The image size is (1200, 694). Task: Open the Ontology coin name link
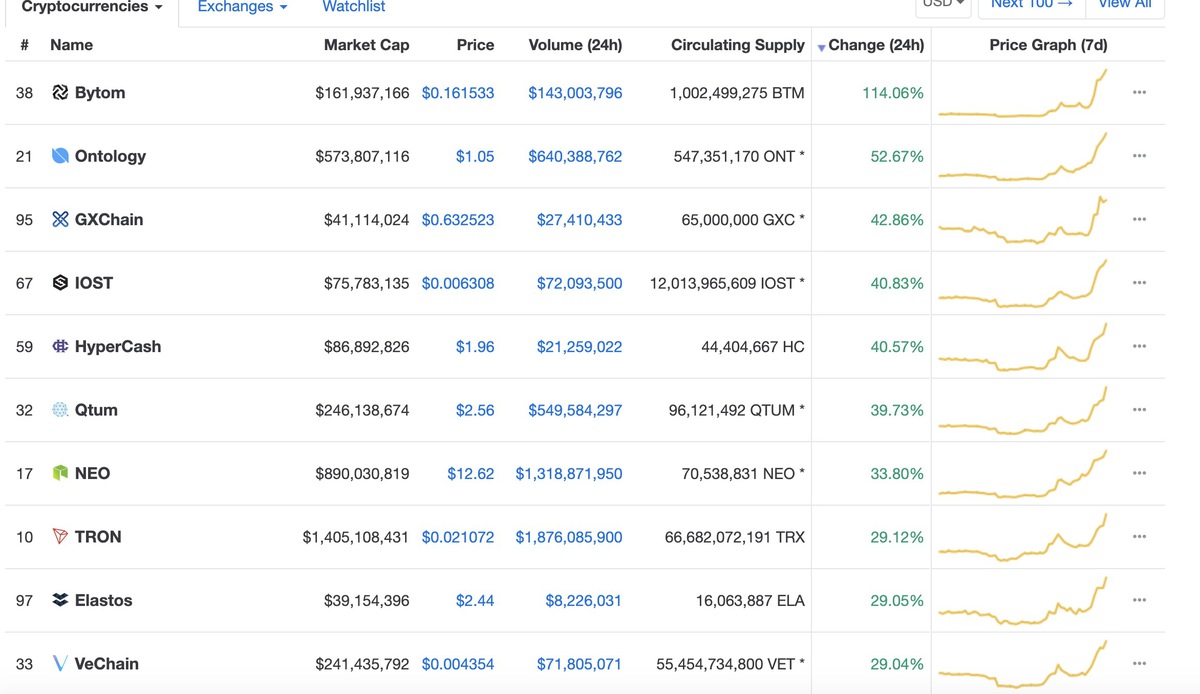click(110, 156)
